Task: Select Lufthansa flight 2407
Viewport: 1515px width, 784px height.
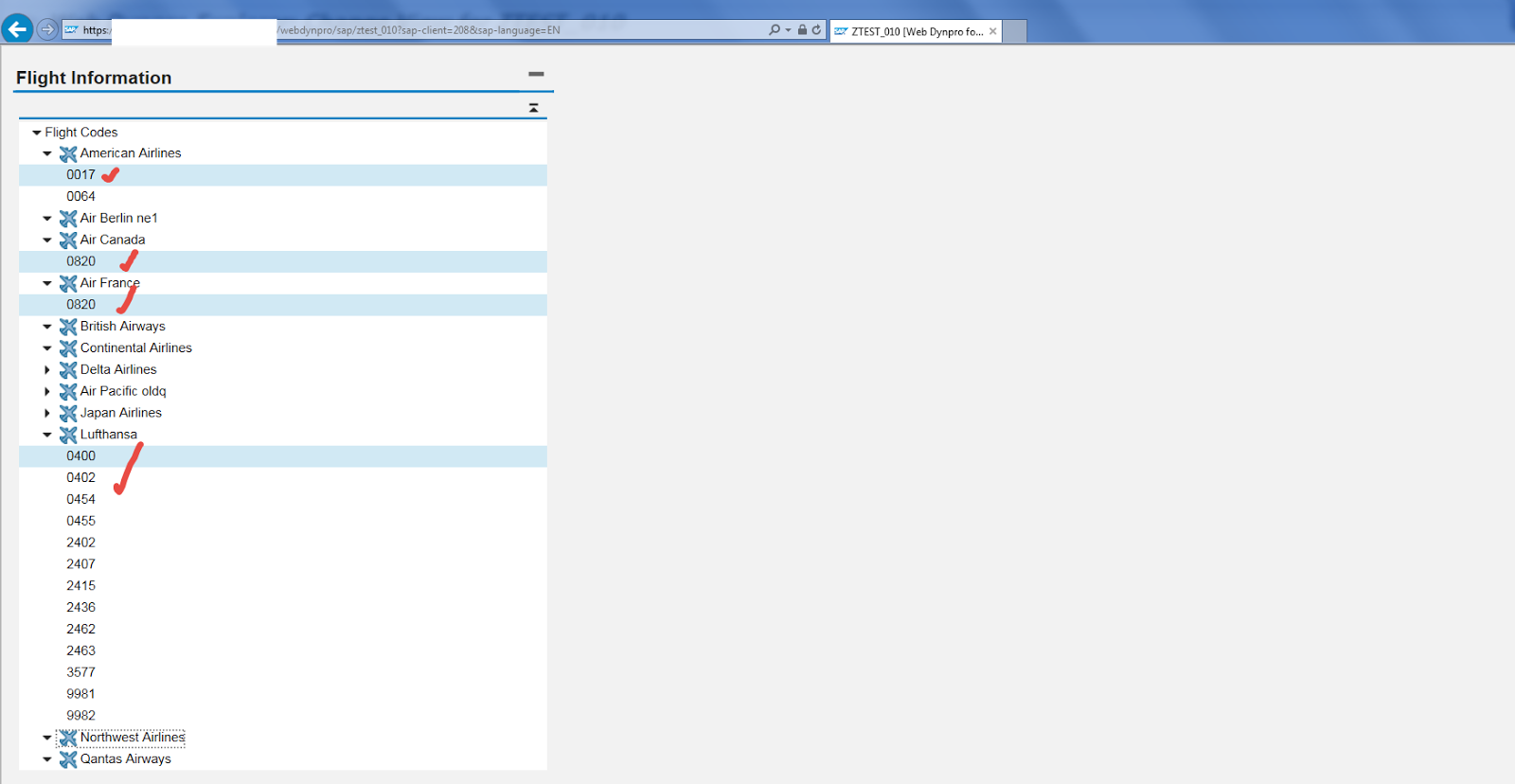Action: [283, 564]
